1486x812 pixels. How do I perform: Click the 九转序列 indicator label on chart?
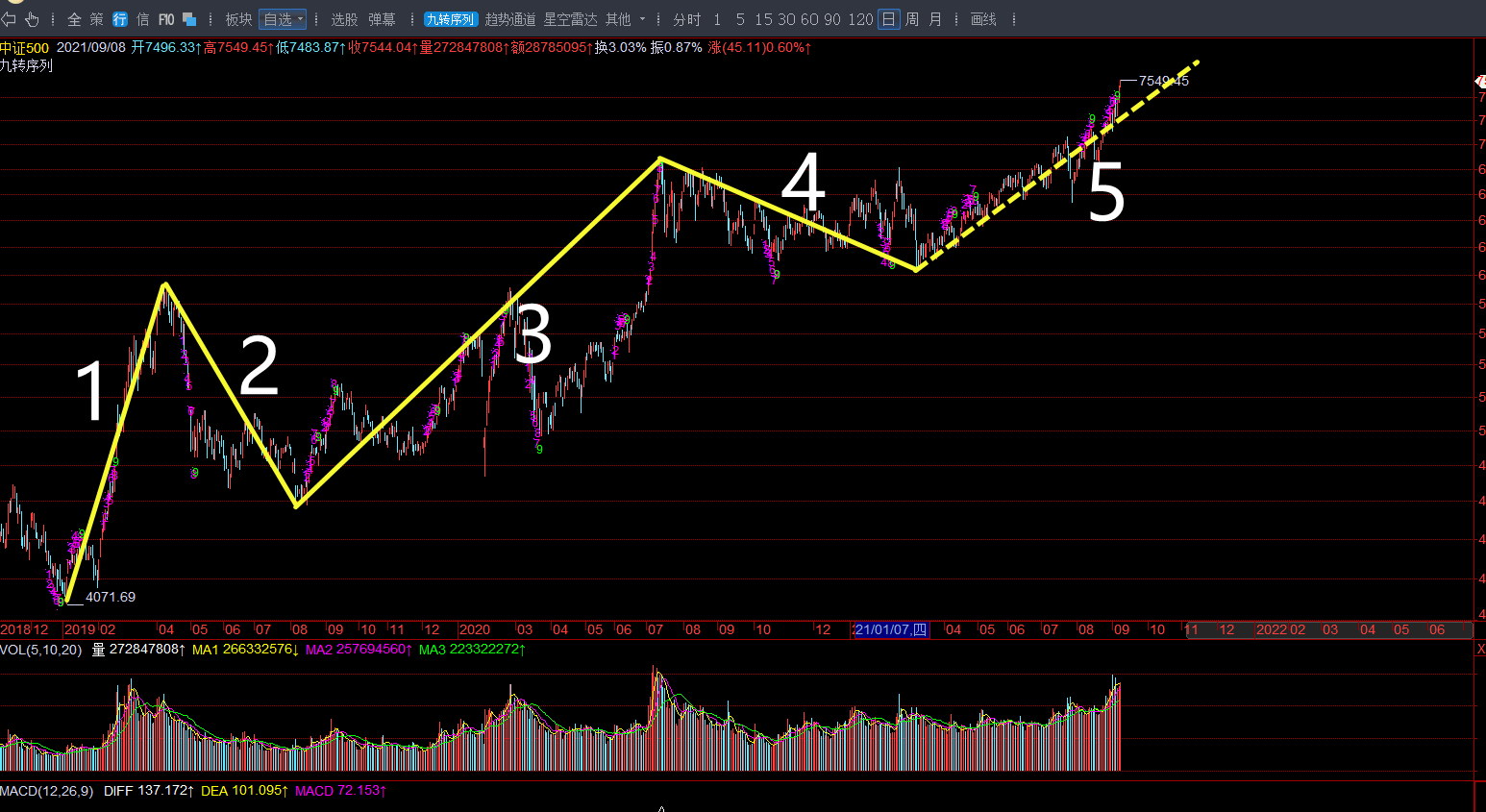point(27,65)
